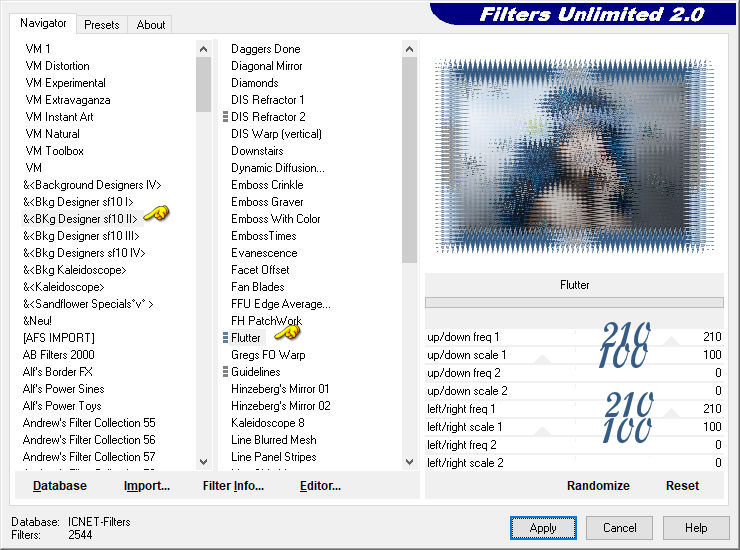
Task: Click the up/down freq 2 slider row
Action: (574, 373)
